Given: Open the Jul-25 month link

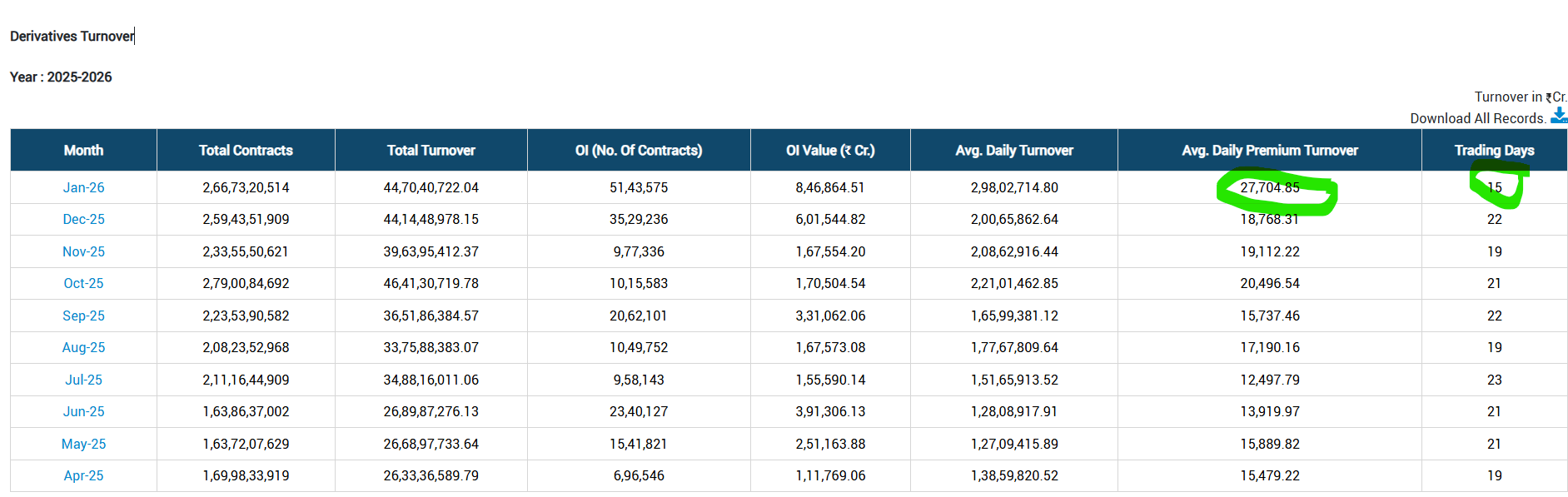Looking at the screenshot, I should pos(83,380).
